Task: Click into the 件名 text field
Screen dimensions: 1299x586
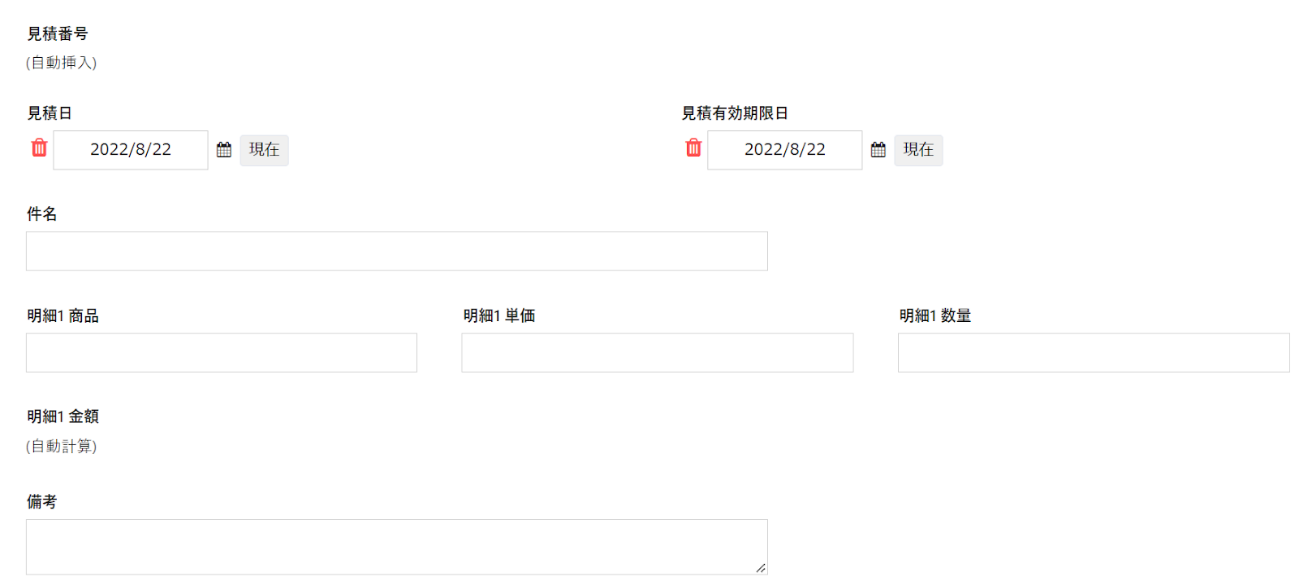Action: (396, 251)
